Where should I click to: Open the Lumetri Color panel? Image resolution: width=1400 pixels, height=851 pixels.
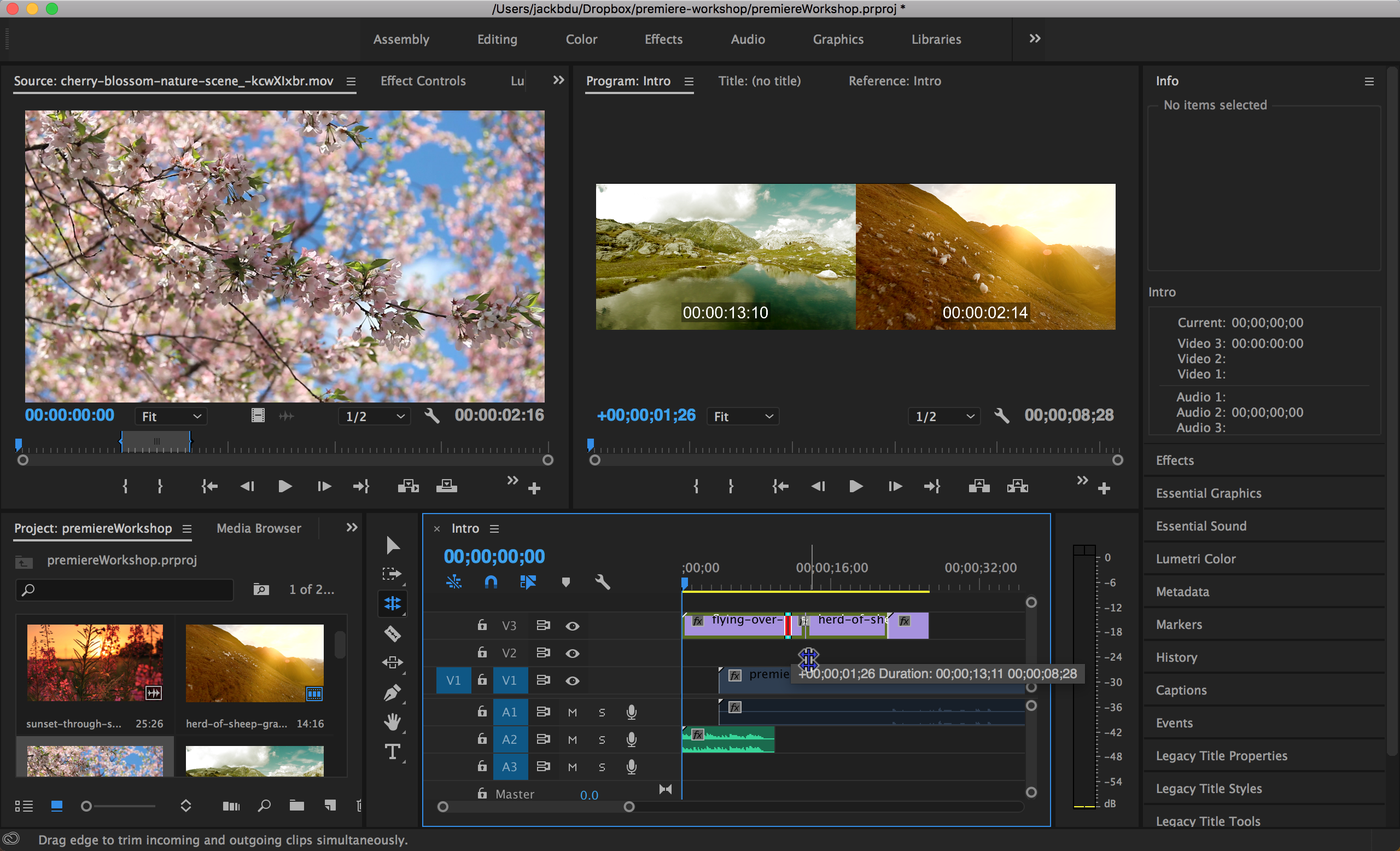coord(1195,558)
